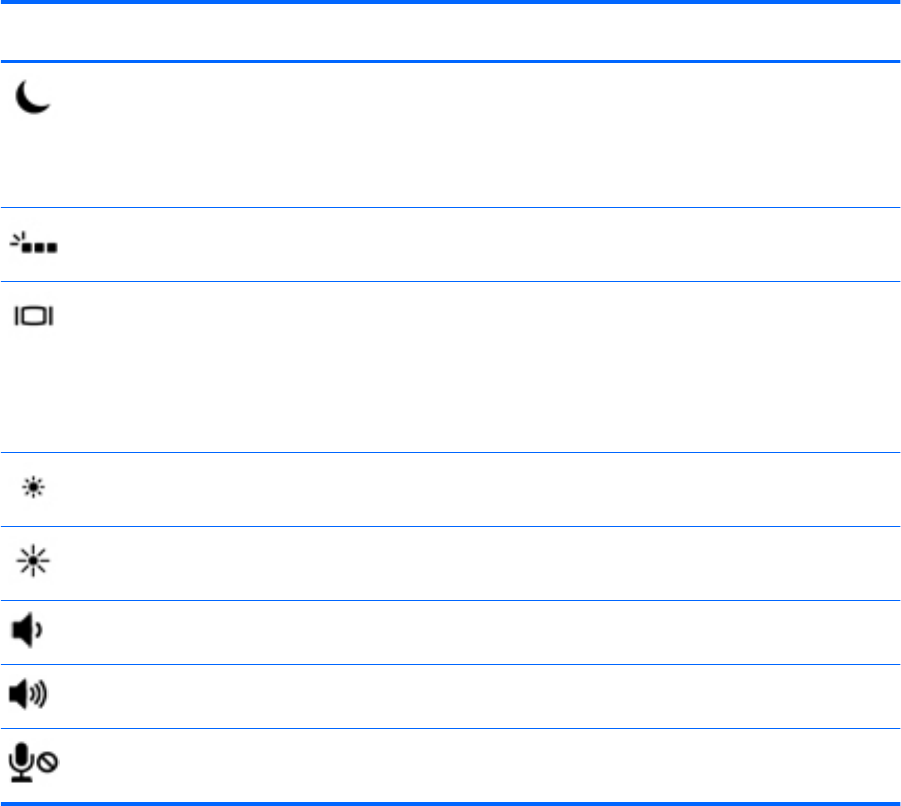Select the switch screen image icon

(x=35, y=316)
